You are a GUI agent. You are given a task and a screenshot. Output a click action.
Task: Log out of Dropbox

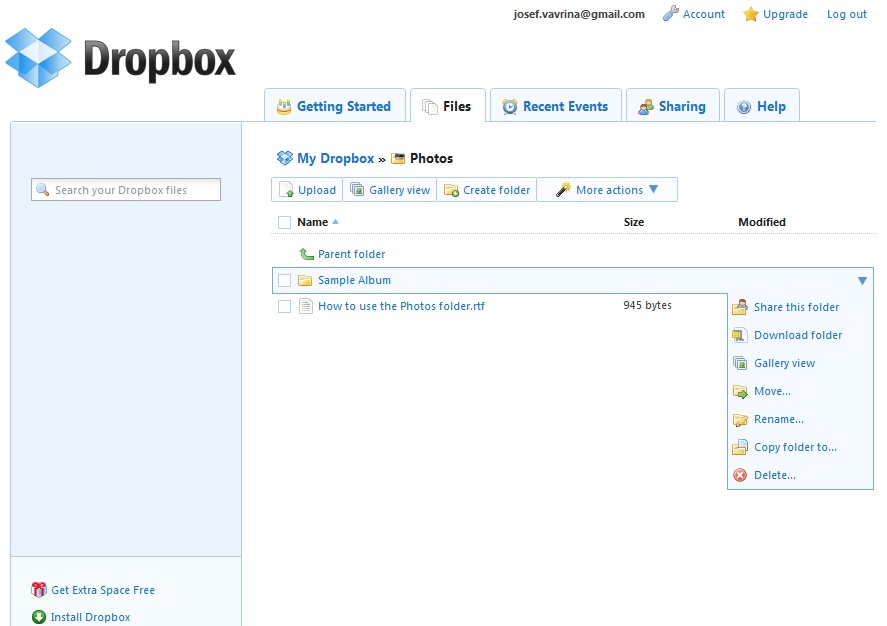pyautogui.click(x=846, y=14)
